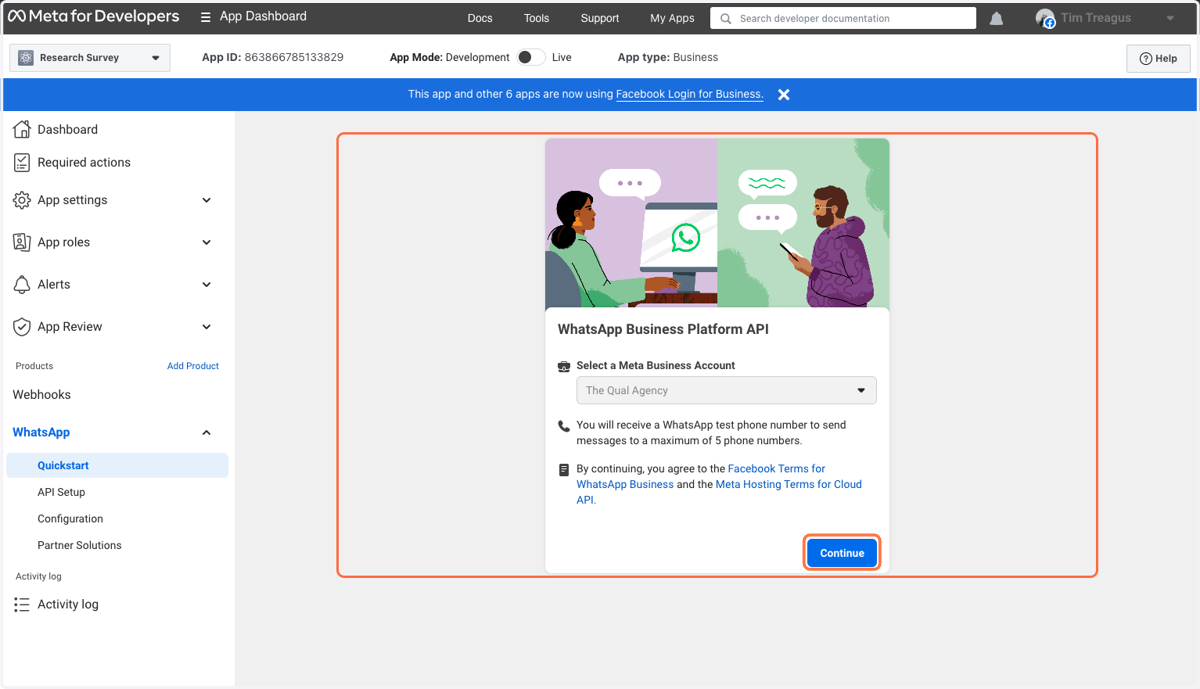
Task: Click the Add Product link
Action: [x=193, y=366]
